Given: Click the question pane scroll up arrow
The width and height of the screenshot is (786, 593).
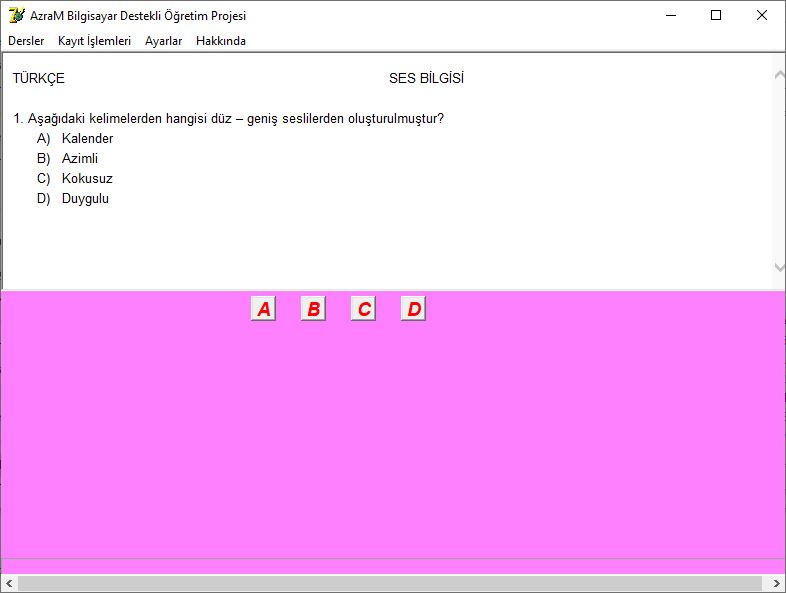Looking at the screenshot, I should [779, 75].
